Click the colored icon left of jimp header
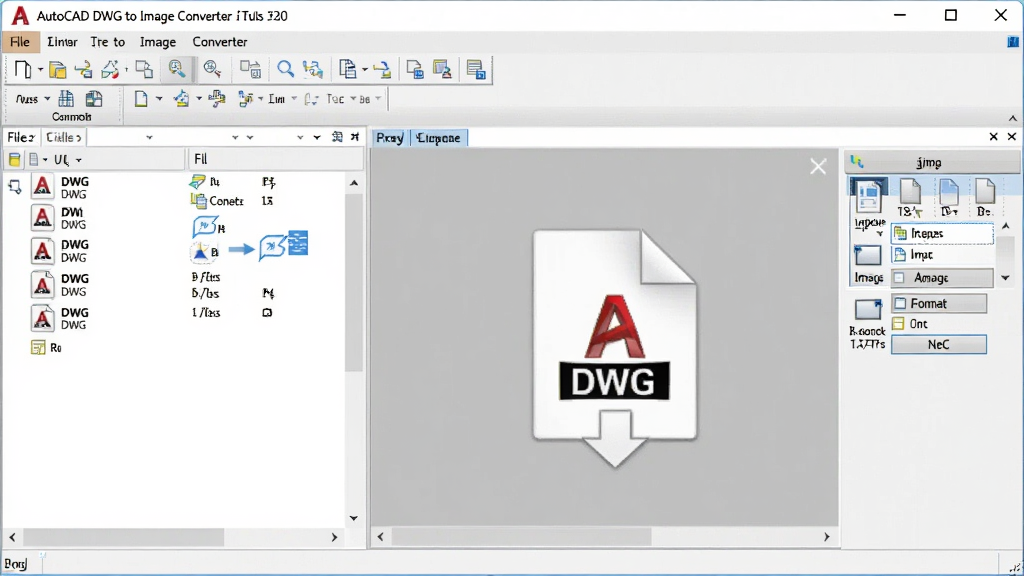The image size is (1024, 576). pyautogui.click(x=857, y=161)
